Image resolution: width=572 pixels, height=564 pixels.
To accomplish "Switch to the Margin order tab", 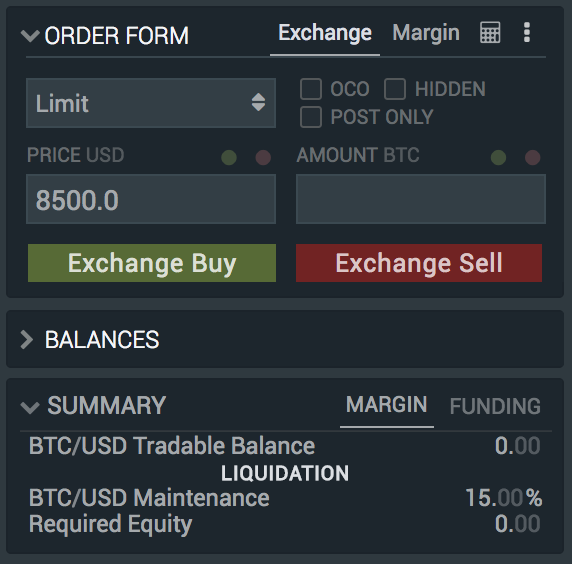I will coord(426,33).
